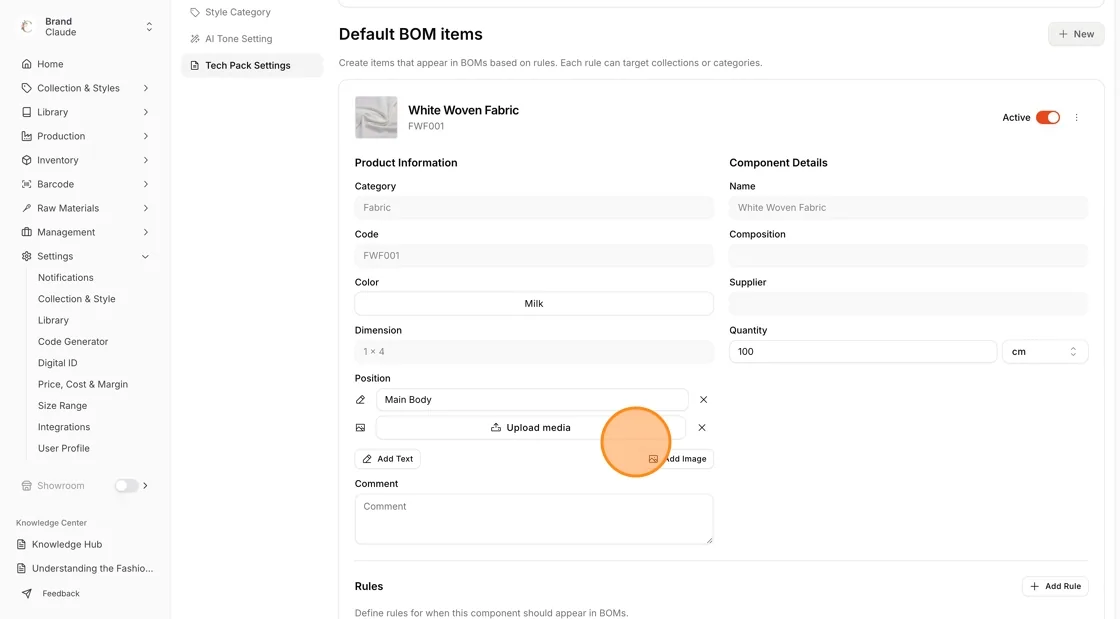The width and height of the screenshot is (1120, 619).
Task: Expand the Inventory menu chevron
Action: (x=146, y=160)
